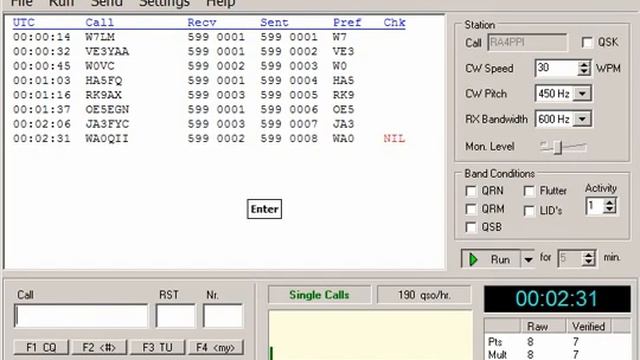Open the File menu
This screenshot has width=640, height=360.
22,3
